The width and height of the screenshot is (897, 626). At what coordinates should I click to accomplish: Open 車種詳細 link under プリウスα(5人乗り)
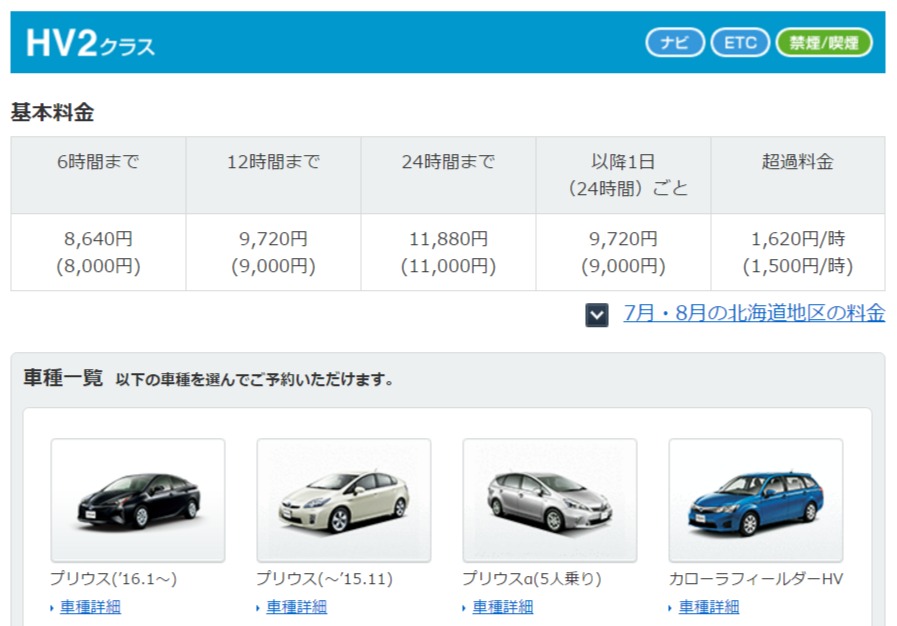click(502, 607)
